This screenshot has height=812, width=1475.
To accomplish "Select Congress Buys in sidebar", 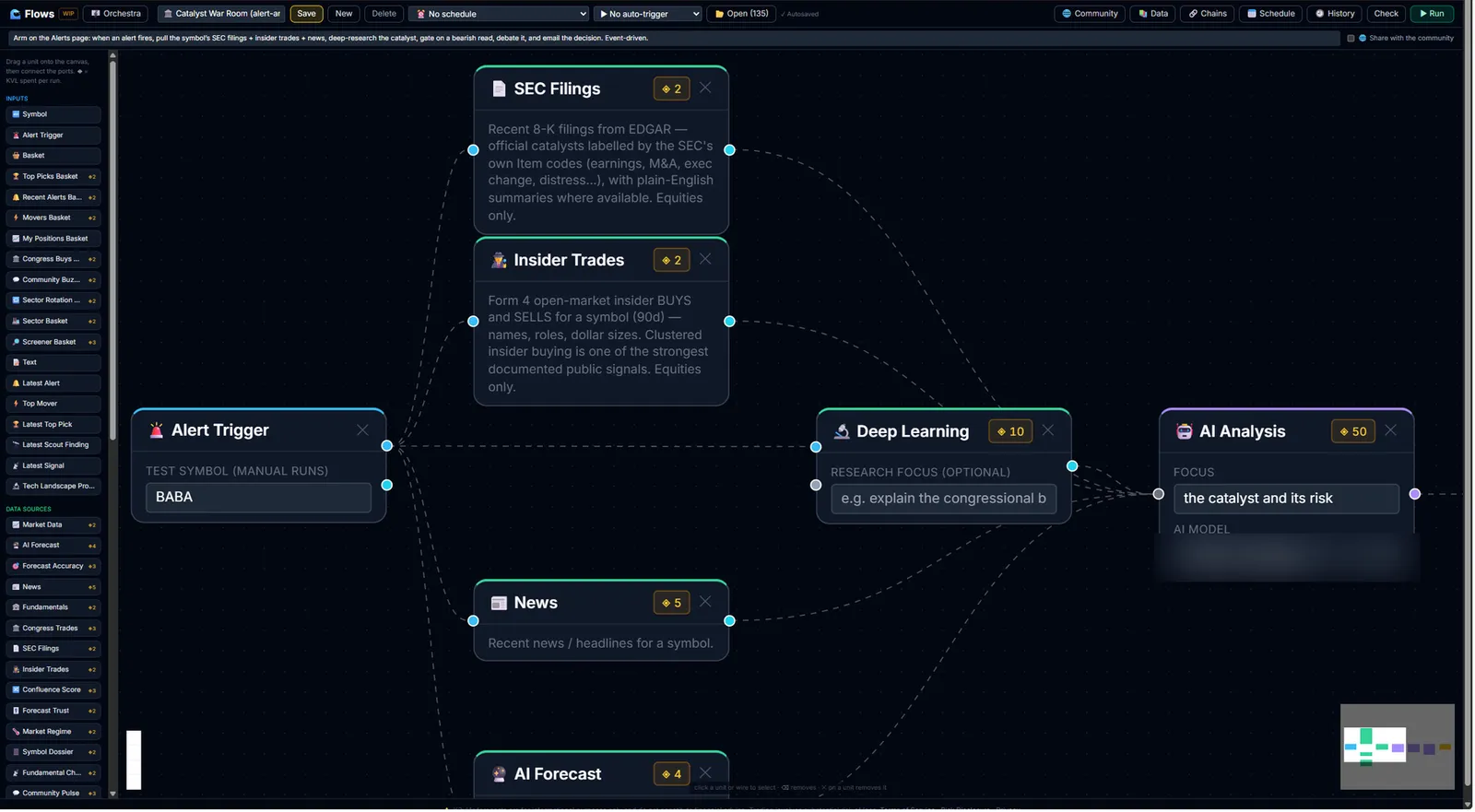I will 53,259.
